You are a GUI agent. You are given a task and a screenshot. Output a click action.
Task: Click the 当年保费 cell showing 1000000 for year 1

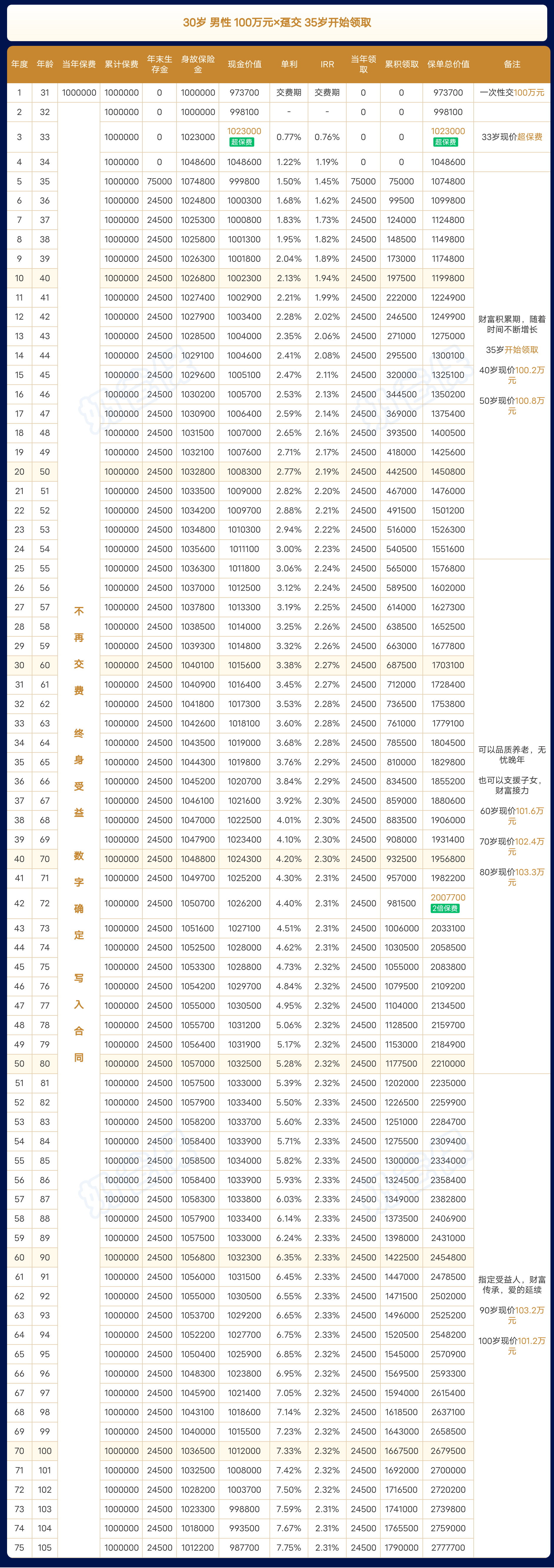pos(79,93)
